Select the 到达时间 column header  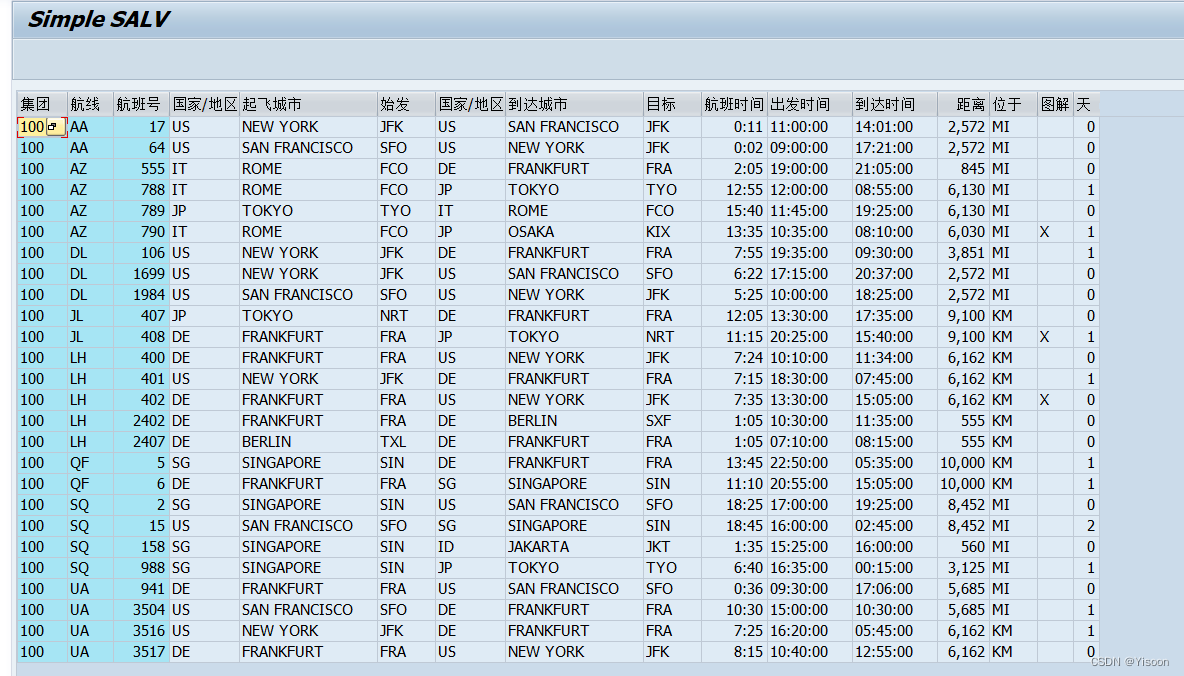click(x=895, y=104)
